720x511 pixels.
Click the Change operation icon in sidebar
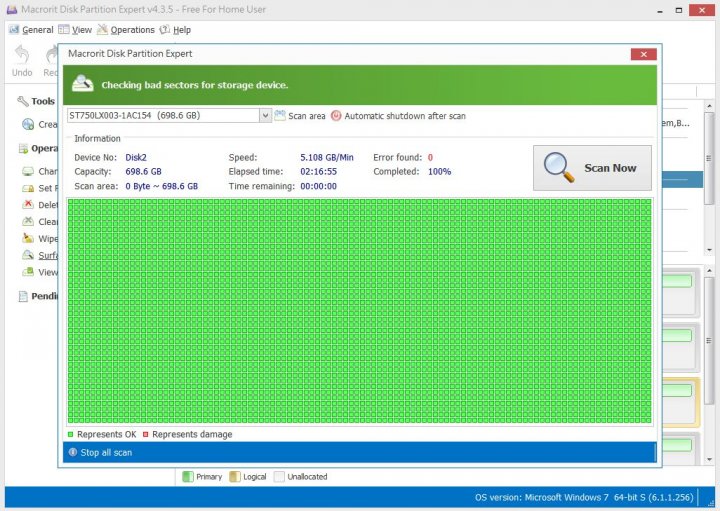(x=28, y=171)
